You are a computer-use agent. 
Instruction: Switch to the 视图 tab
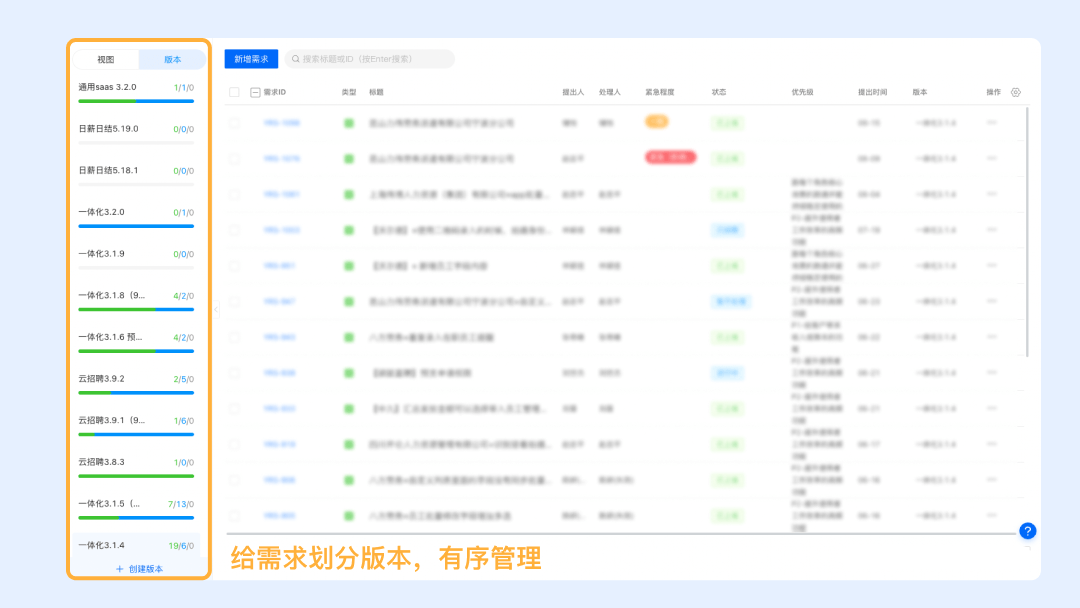106,60
